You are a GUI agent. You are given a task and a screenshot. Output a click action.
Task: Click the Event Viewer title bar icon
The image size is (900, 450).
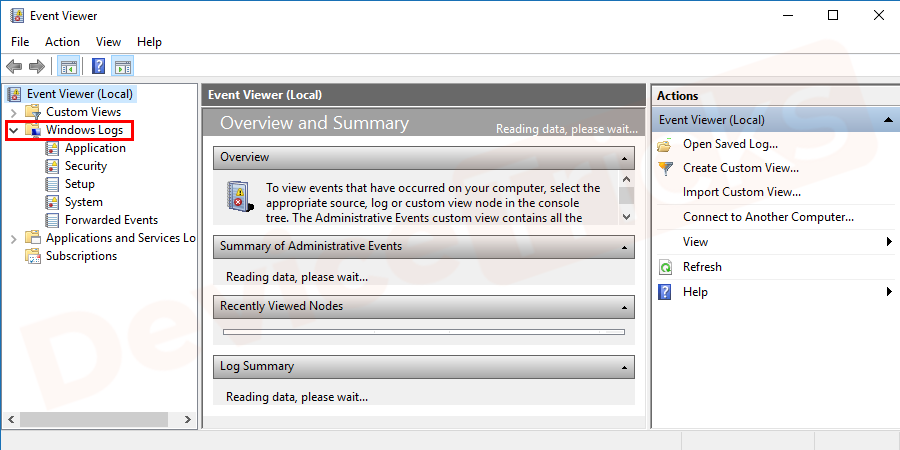(x=17, y=15)
